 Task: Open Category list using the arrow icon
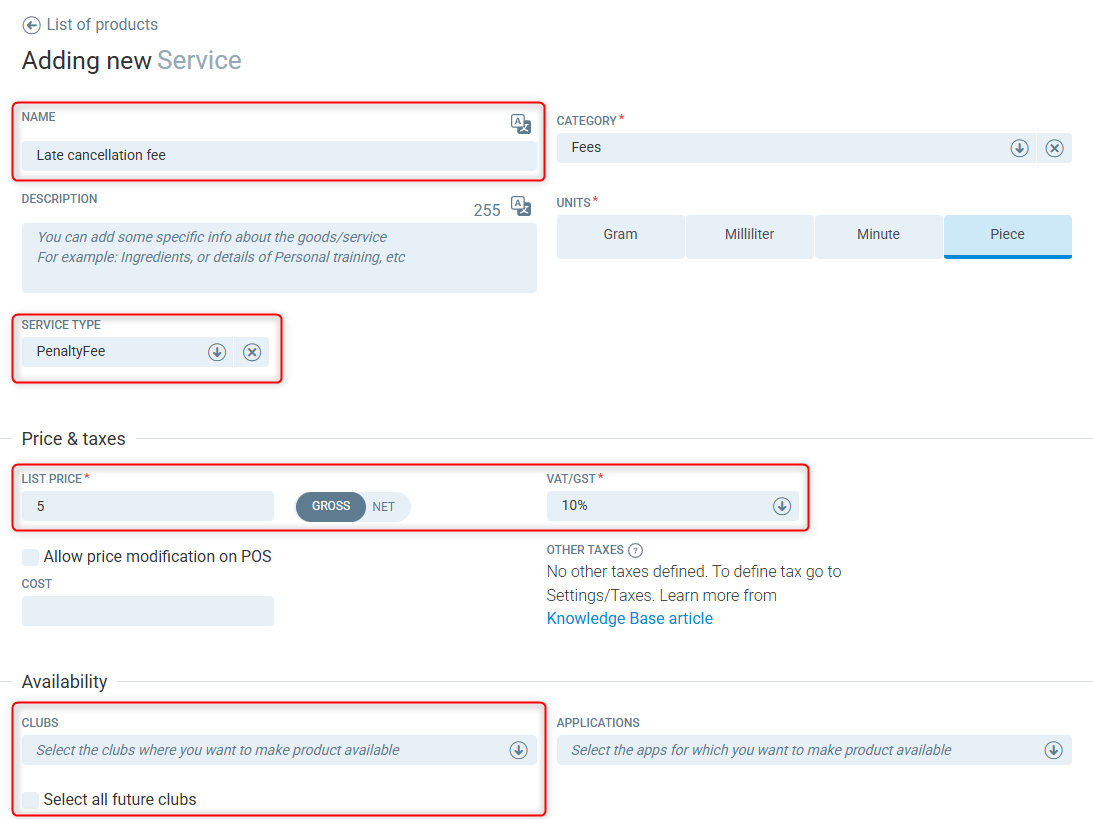[1019, 148]
